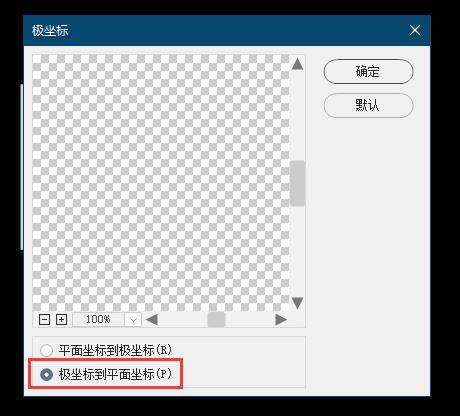Zoom in preview with the plus icon
The height and width of the screenshot is (416, 460).
(61, 320)
